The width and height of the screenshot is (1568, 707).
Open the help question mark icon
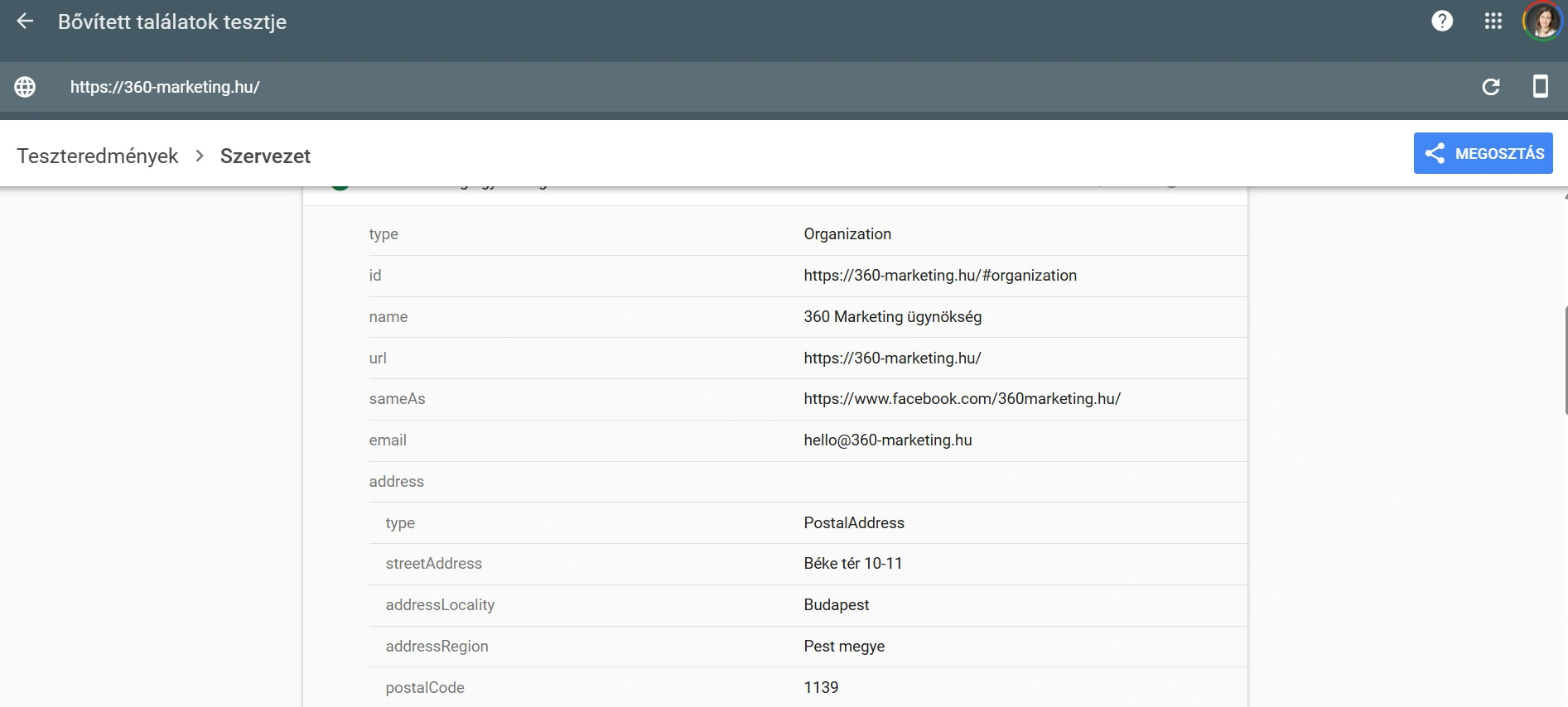[1442, 22]
